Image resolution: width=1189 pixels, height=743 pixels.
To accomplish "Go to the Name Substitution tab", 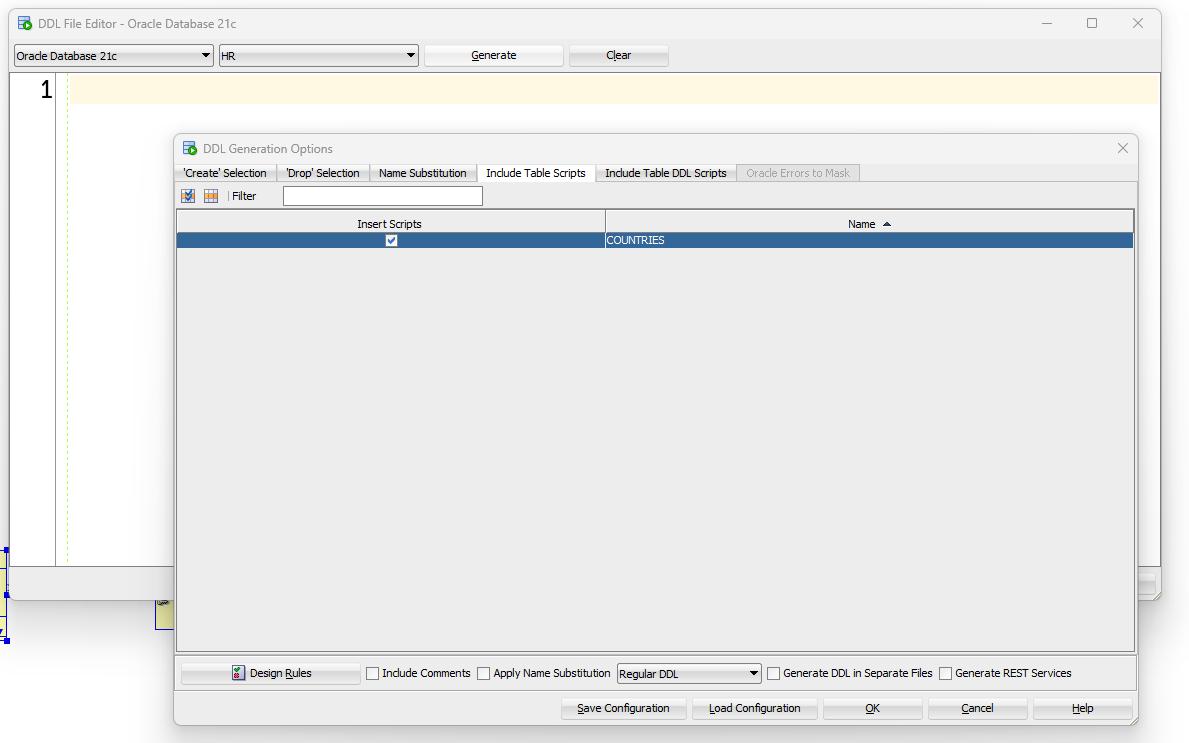I will 422,173.
